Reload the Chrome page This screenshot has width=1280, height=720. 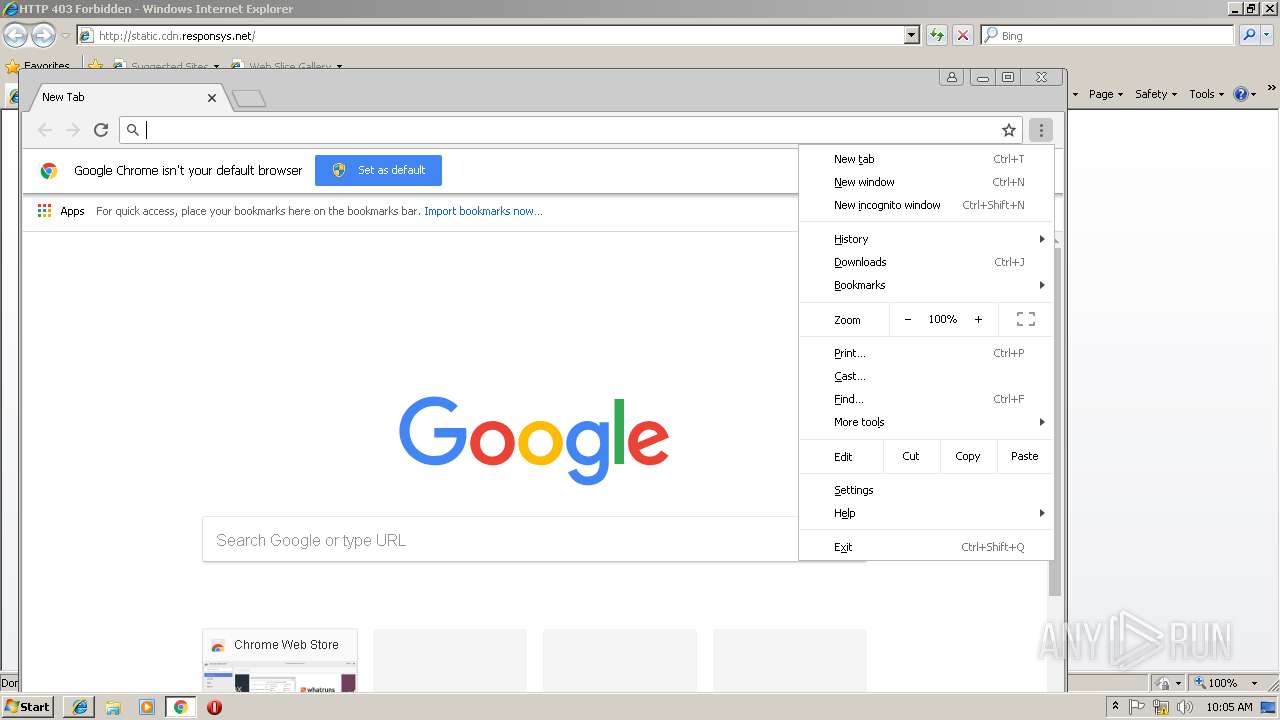click(x=101, y=130)
